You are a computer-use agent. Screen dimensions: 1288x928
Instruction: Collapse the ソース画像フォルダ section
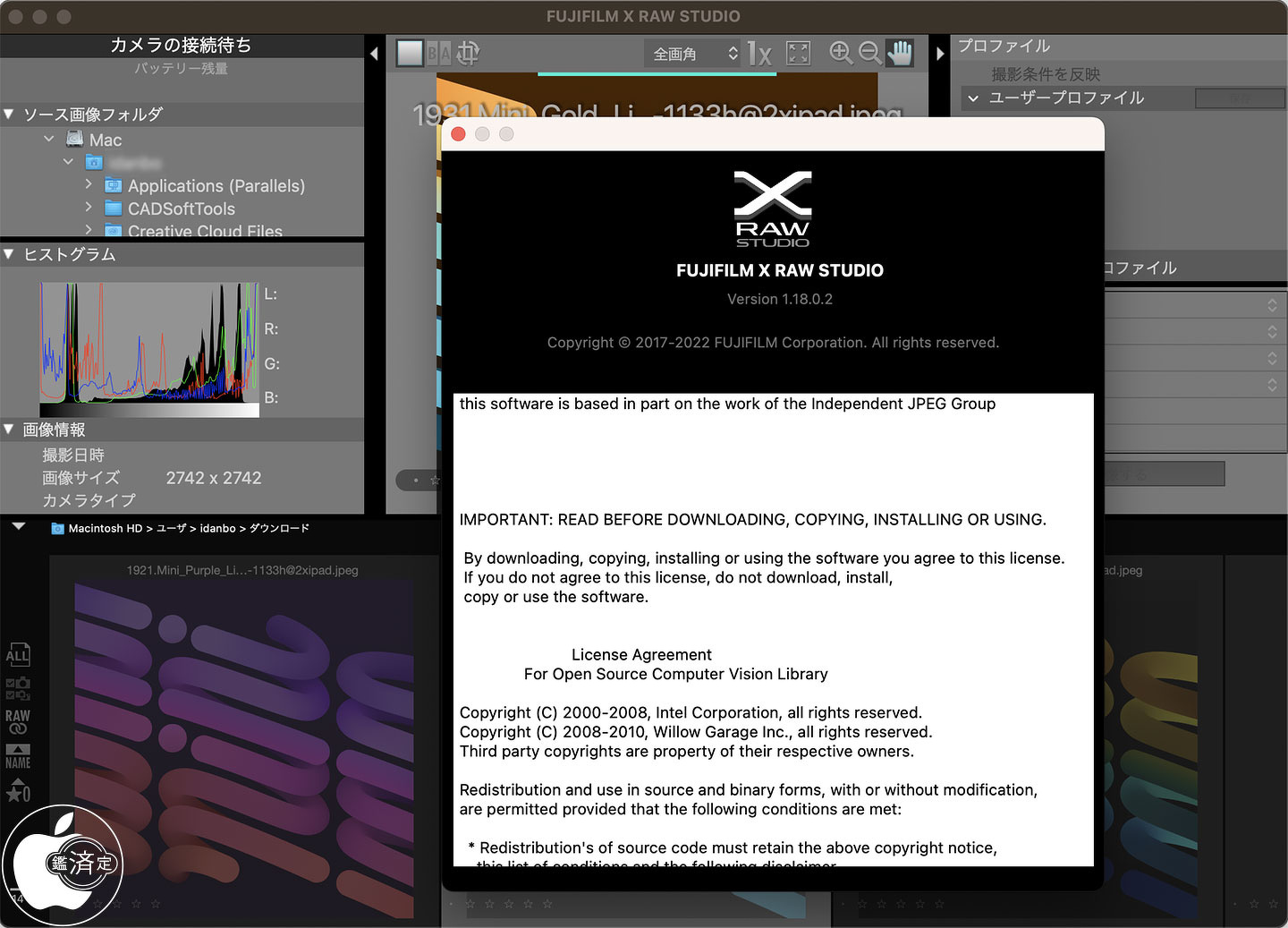point(9,115)
